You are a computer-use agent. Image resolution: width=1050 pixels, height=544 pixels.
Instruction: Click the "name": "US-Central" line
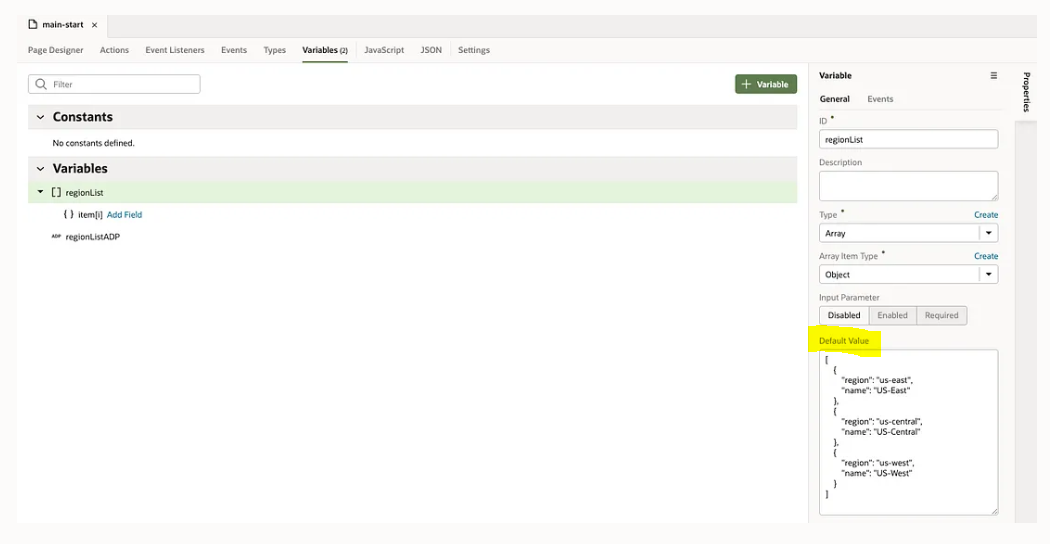(881, 432)
